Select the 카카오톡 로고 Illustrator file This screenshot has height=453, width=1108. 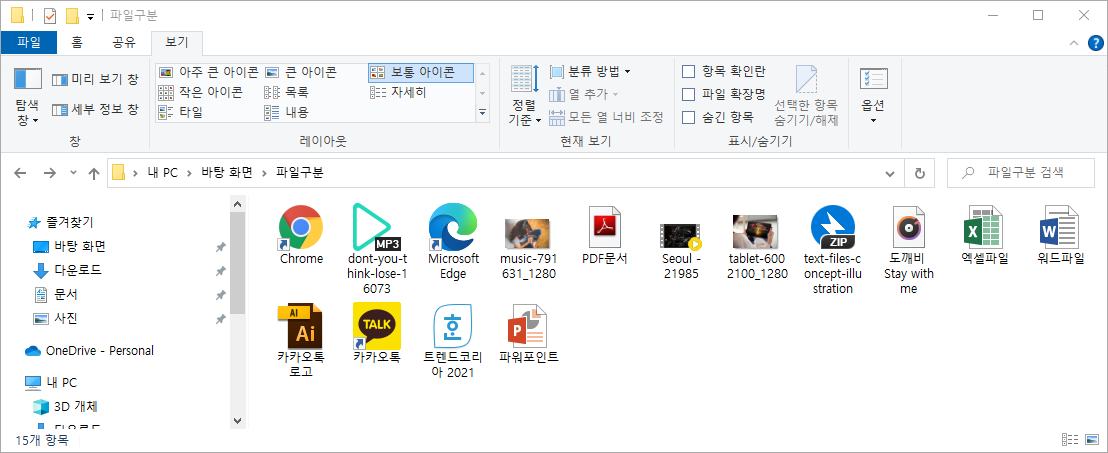[x=301, y=325]
